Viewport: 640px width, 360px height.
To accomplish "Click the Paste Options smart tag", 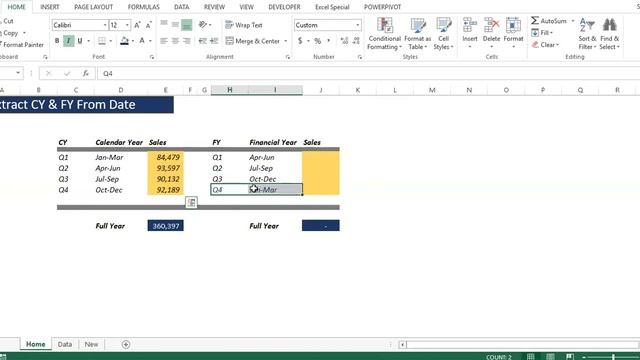I will [x=191, y=202].
